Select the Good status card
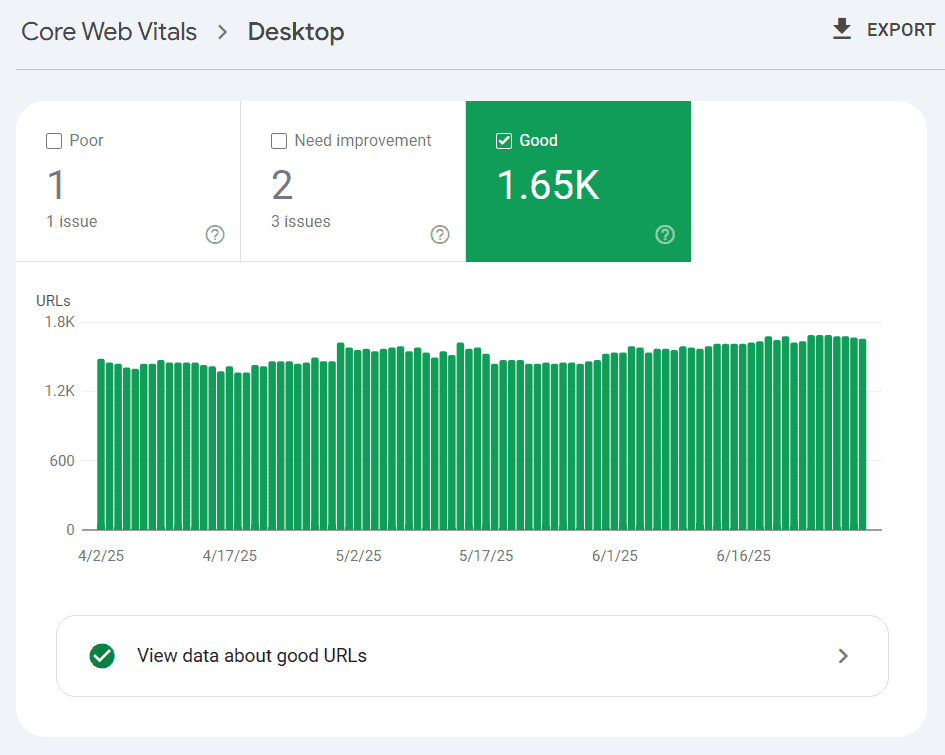This screenshot has width=945, height=755. click(579, 181)
